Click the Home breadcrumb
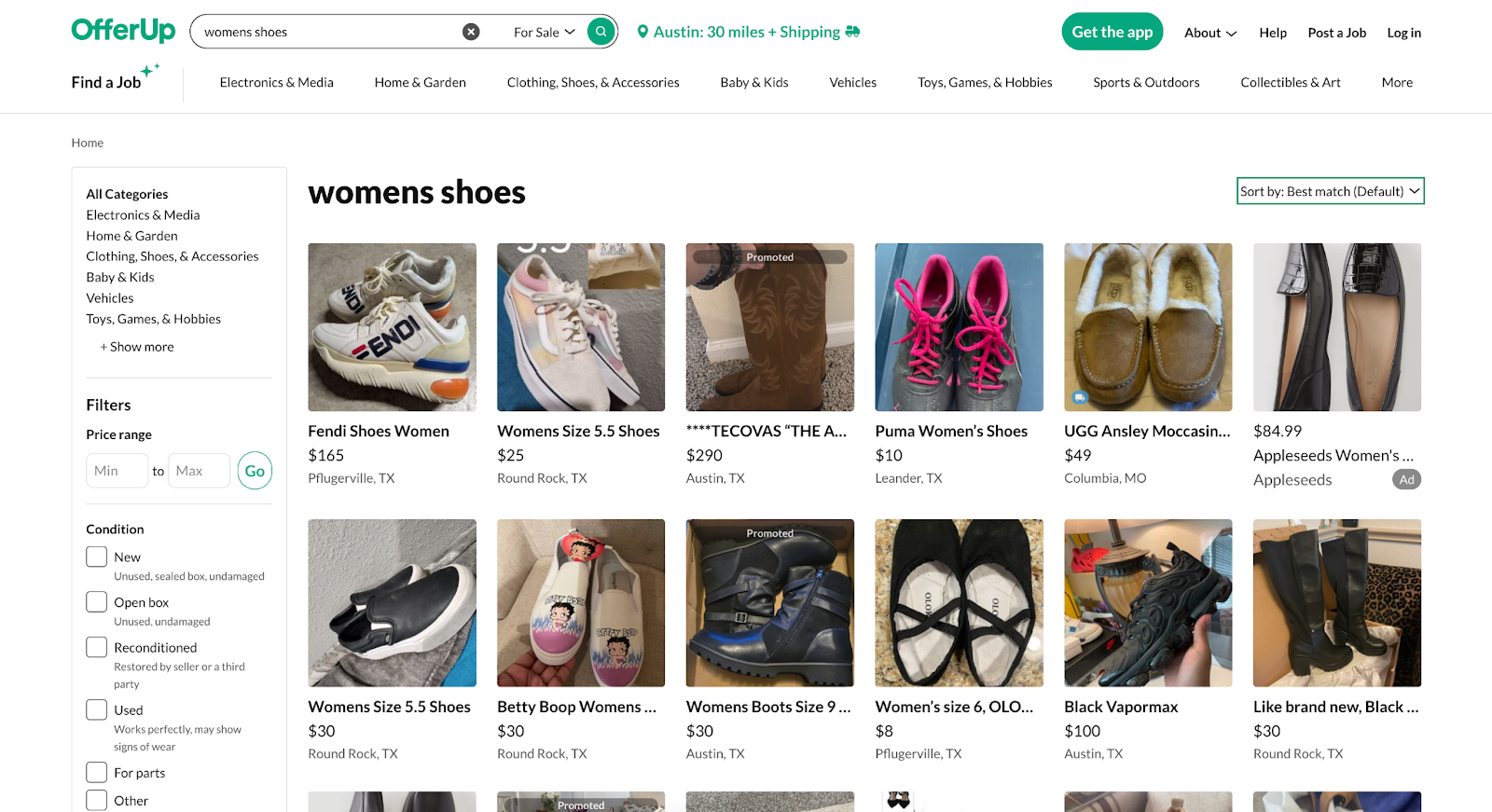This screenshot has height=812, width=1492. pyautogui.click(x=88, y=143)
